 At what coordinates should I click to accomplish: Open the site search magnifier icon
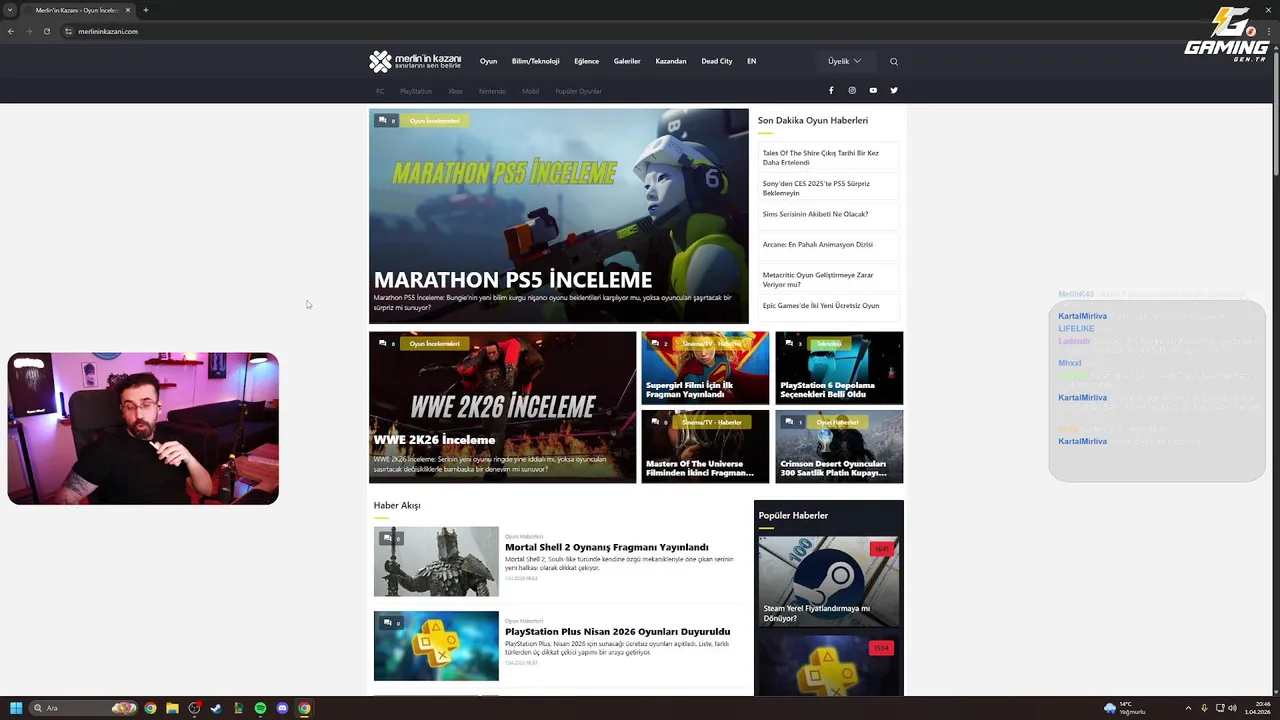tap(894, 61)
